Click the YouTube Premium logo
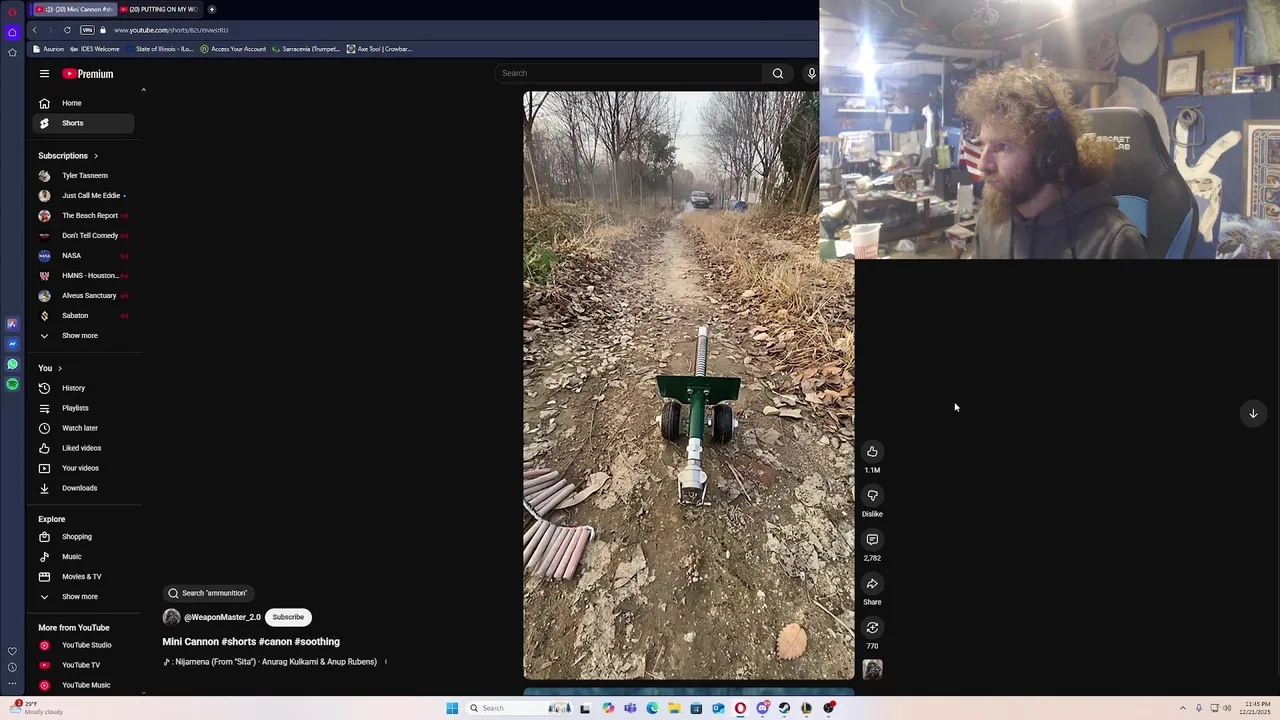This screenshot has width=1280, height=720. point(88,74)
